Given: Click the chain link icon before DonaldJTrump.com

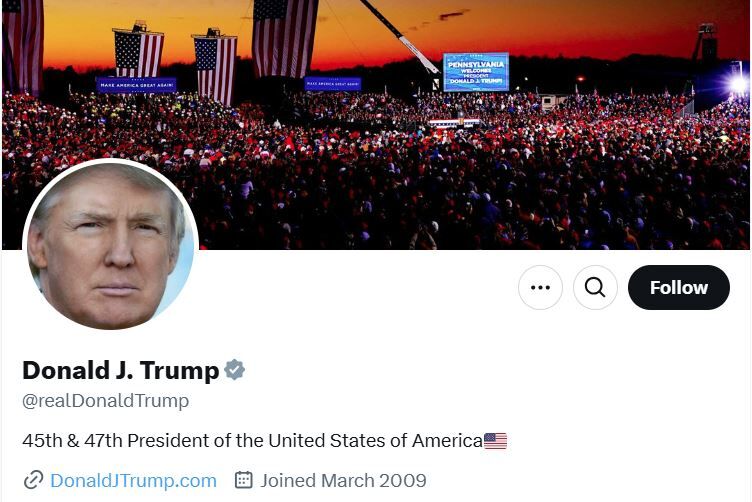Looking at the screenshot, I should click(x=33, y=480).
